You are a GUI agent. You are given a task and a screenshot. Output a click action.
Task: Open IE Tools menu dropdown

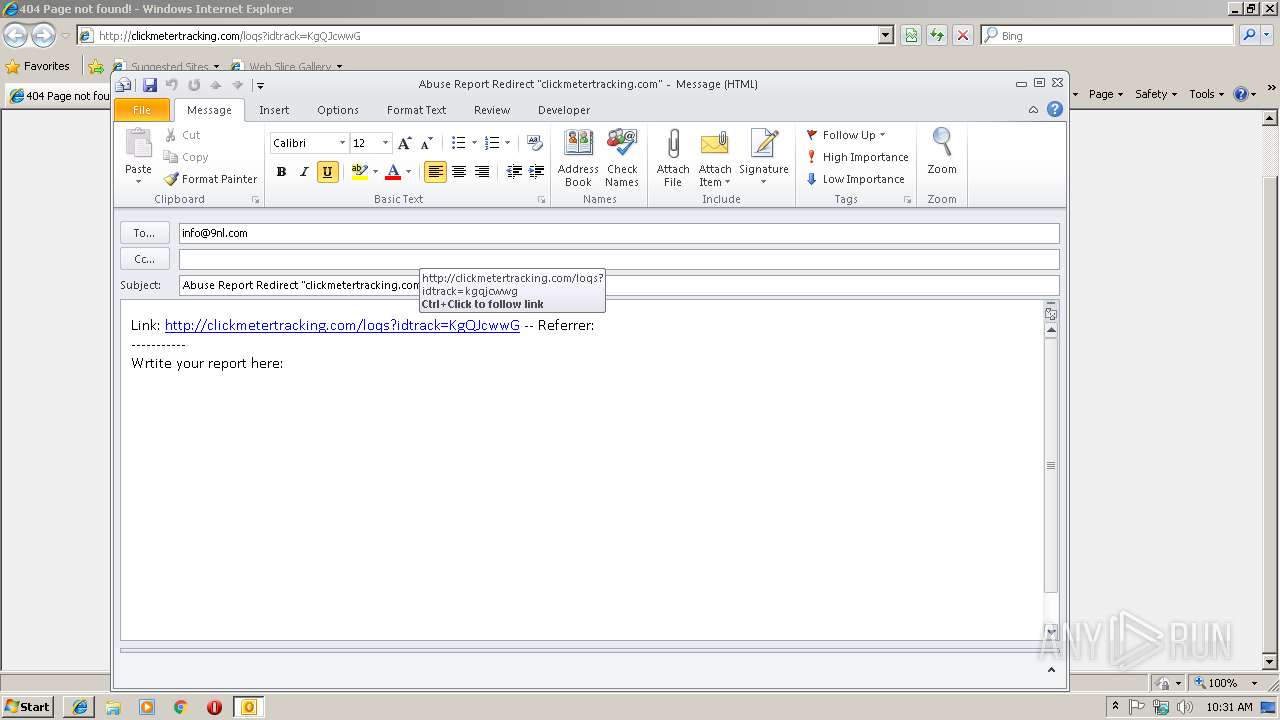(1206, 94)
